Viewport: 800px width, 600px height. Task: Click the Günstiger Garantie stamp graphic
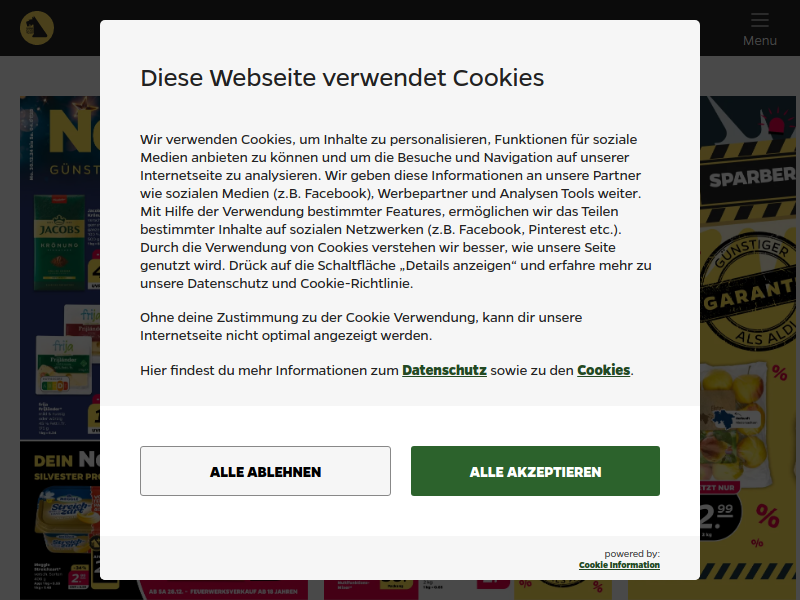pos(748,293)
